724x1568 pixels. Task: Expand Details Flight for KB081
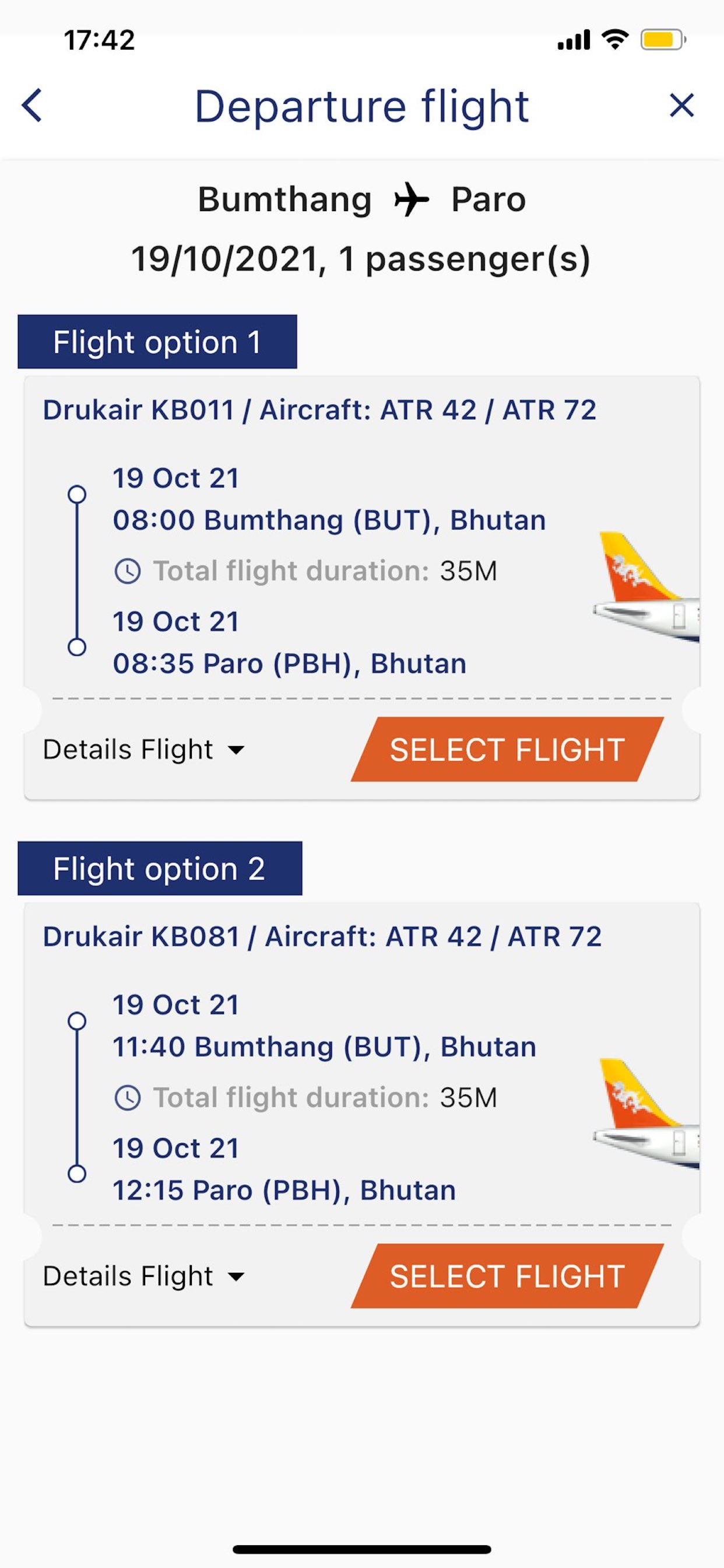(143, 1276)
